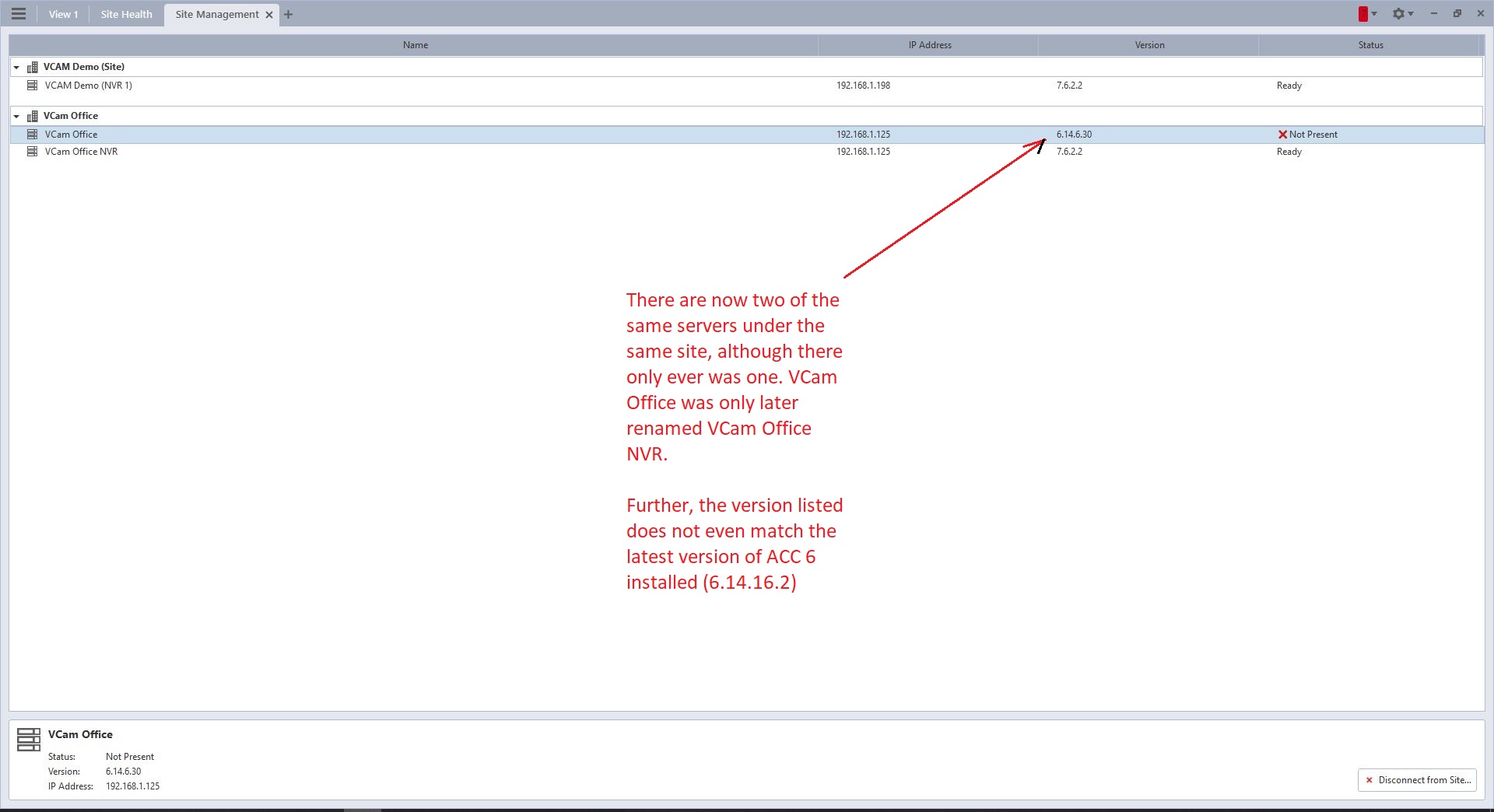
Task: Click the red alarm indicator icon
Action: click(x=1363, y=14)
